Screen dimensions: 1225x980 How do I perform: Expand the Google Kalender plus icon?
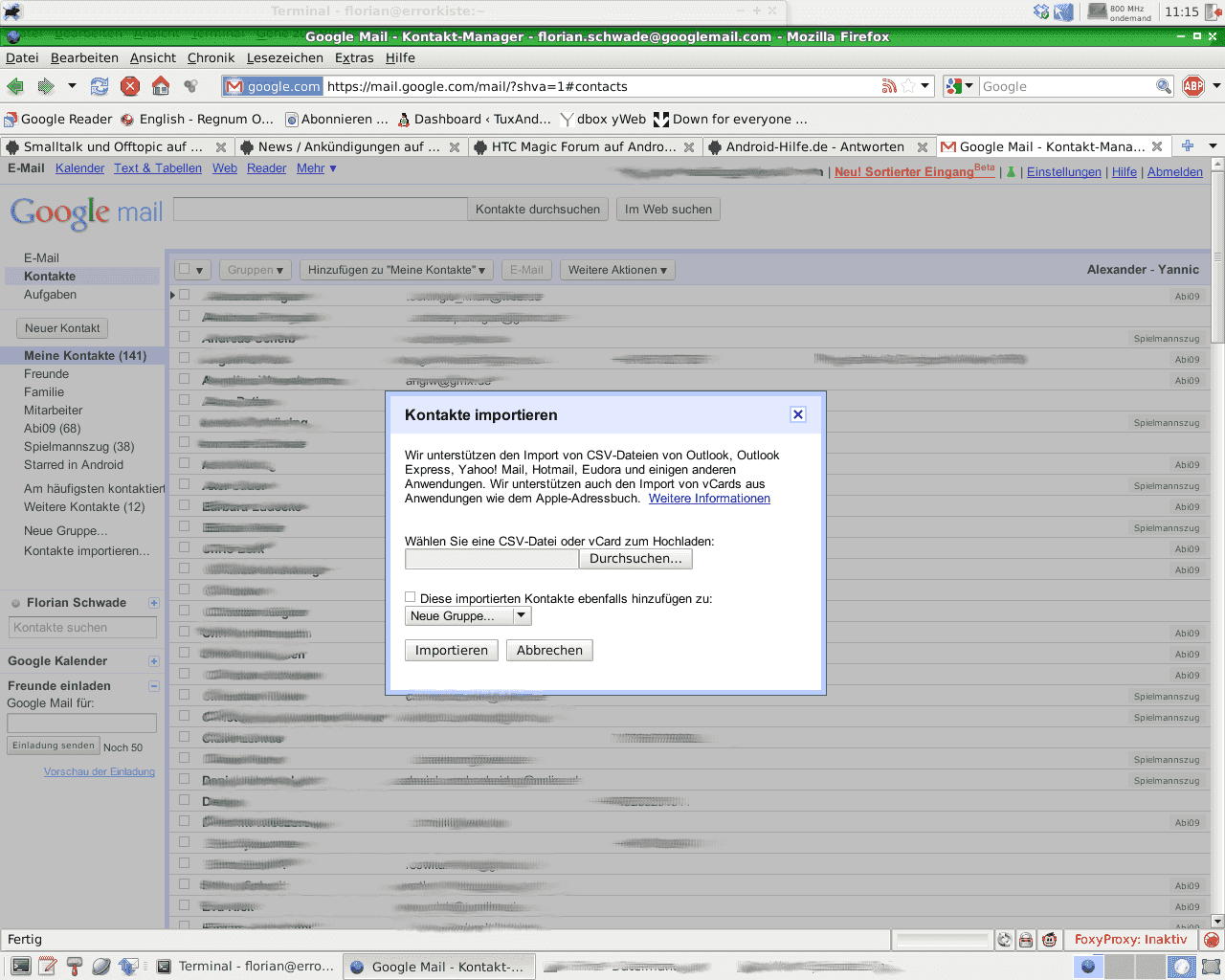point(154,661)
